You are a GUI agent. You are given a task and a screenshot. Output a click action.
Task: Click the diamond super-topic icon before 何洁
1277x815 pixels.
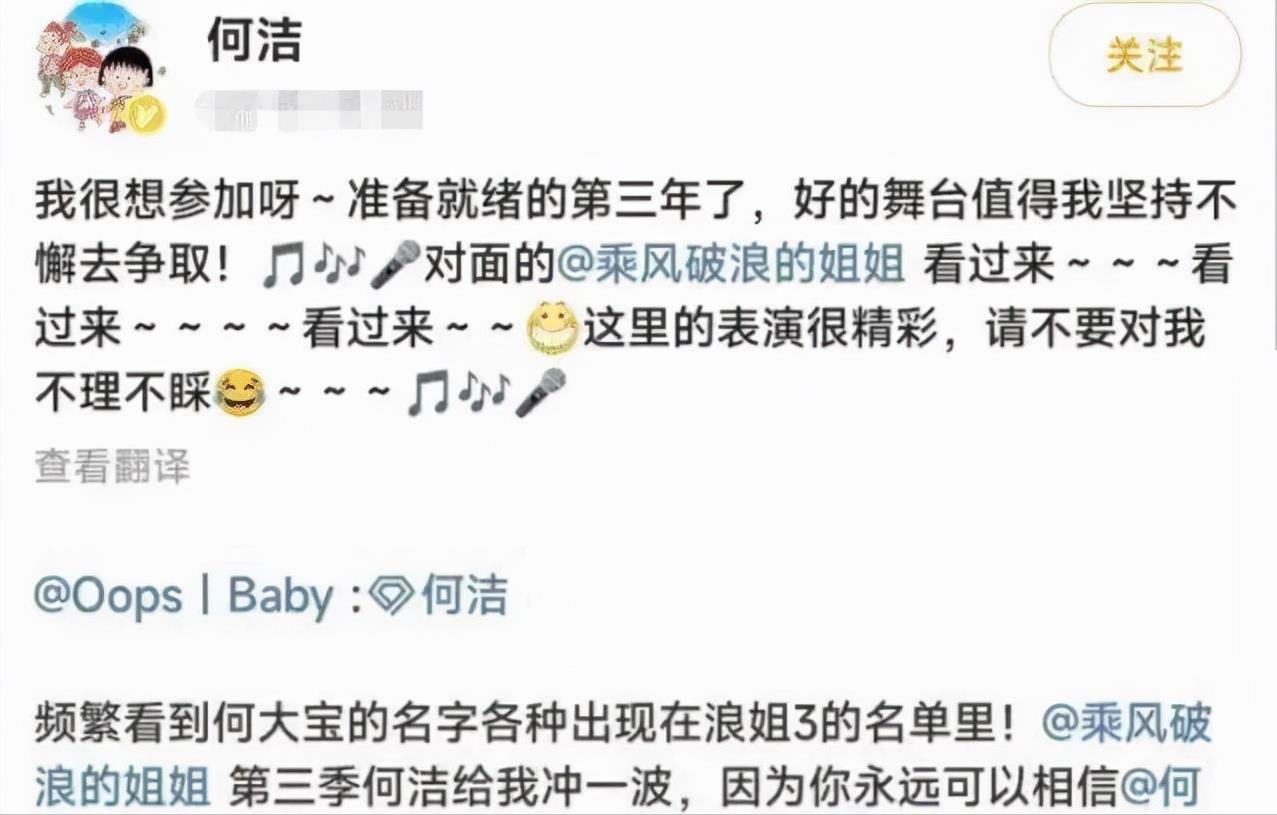pyautogui.click(x=391, y=596)
